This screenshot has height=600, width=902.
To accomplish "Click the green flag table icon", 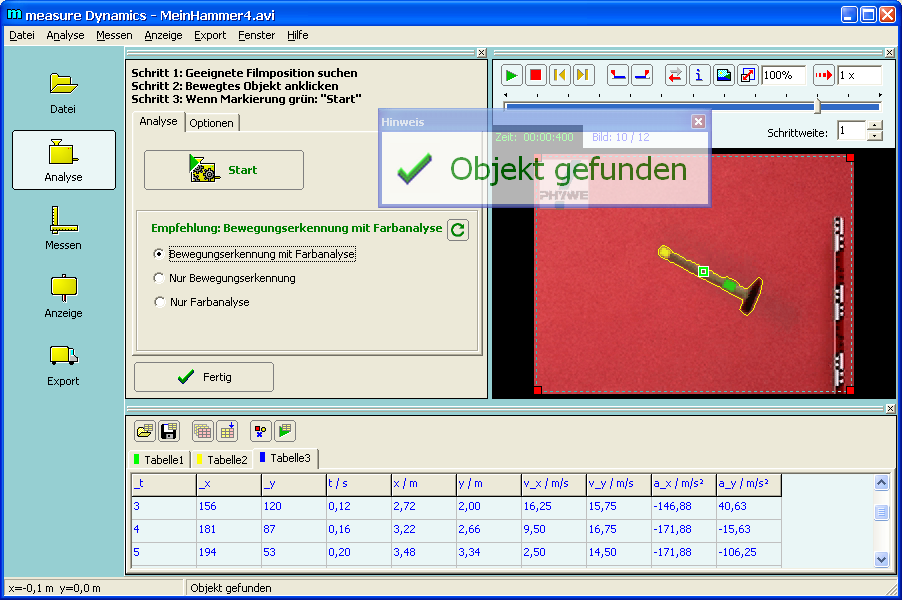I will 285,431.
